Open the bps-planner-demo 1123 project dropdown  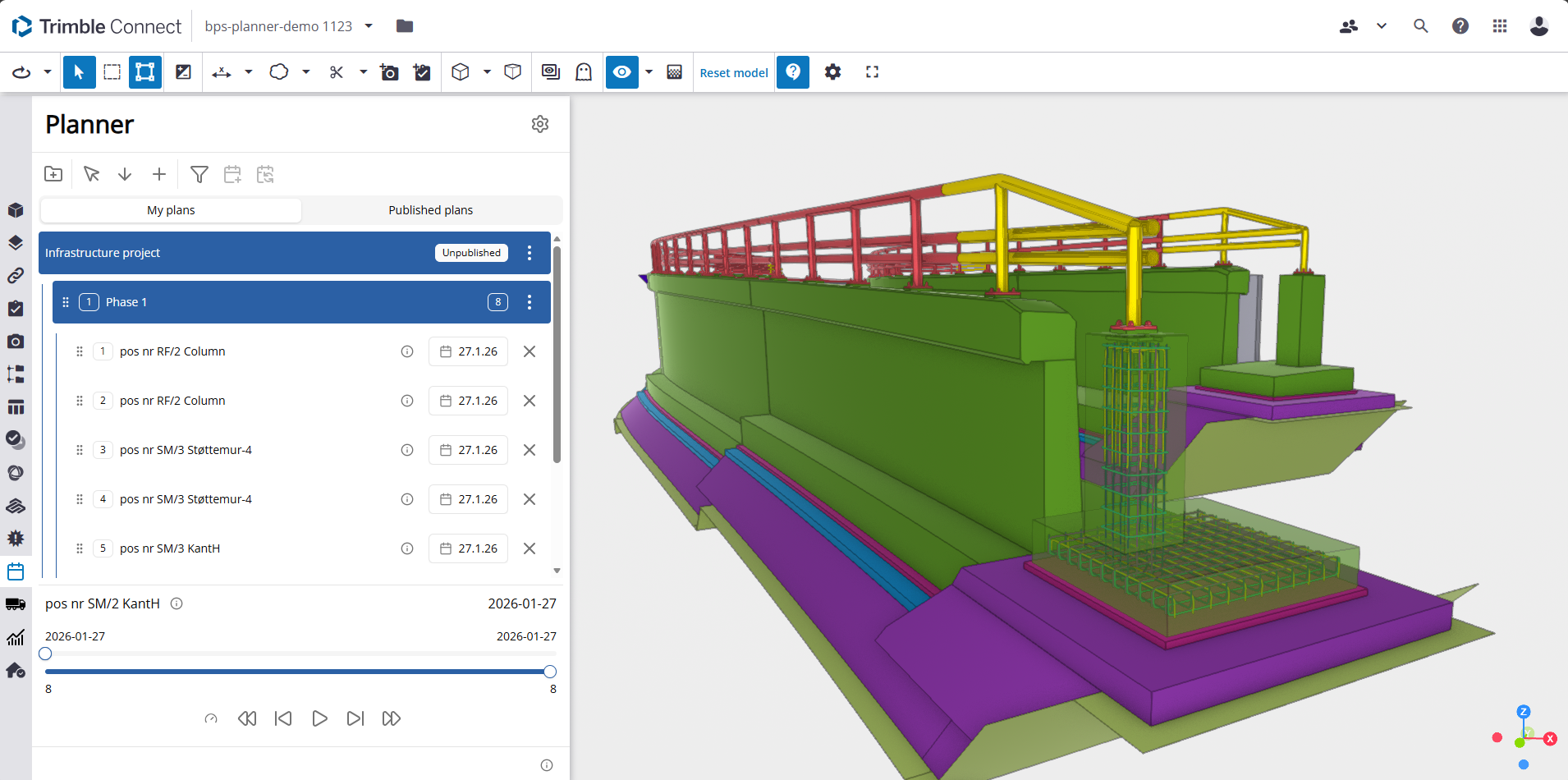(289, 26)
